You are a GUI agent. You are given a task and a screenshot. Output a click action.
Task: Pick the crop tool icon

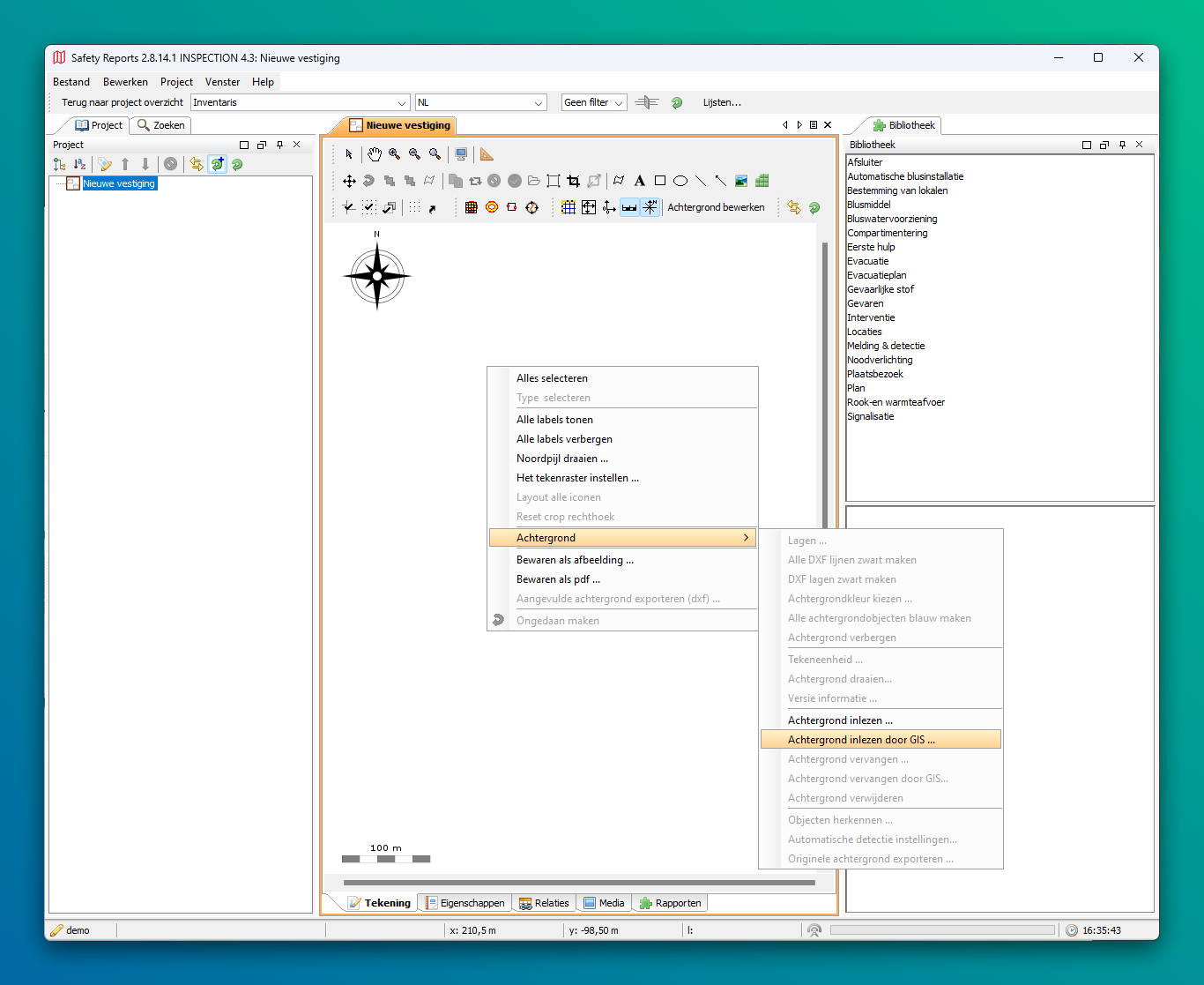[574, 181]
